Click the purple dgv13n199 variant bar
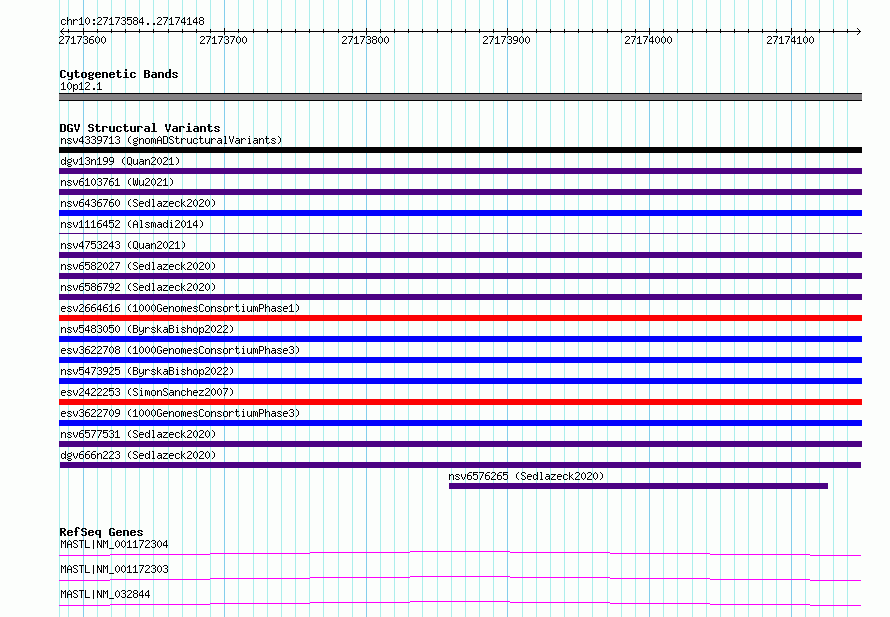This screenshot has height=617, width=890. pyautogui.click(x=460, y=171)
